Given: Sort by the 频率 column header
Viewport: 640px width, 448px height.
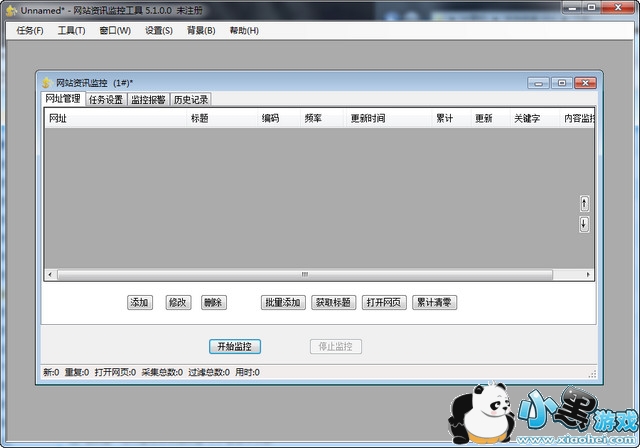Looking at the screenshot, I should (322, 118).
